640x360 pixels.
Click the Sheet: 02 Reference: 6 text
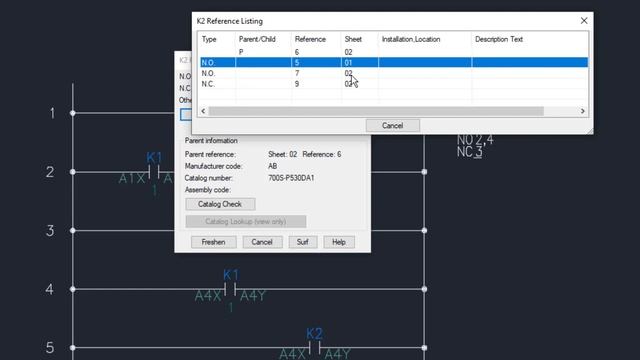[x=304, y=154]
